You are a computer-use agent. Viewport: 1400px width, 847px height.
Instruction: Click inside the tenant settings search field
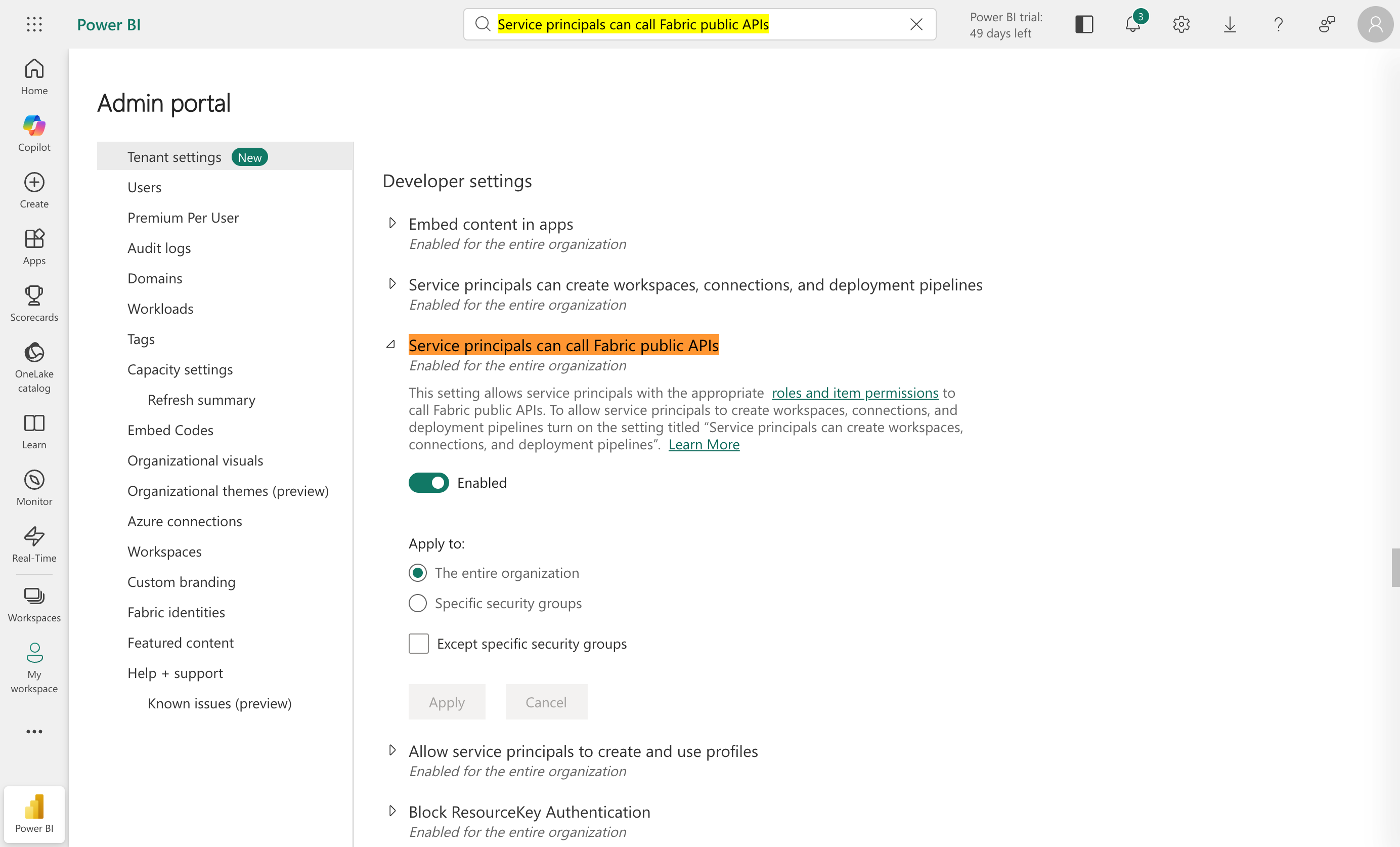[x=699, y=24]
